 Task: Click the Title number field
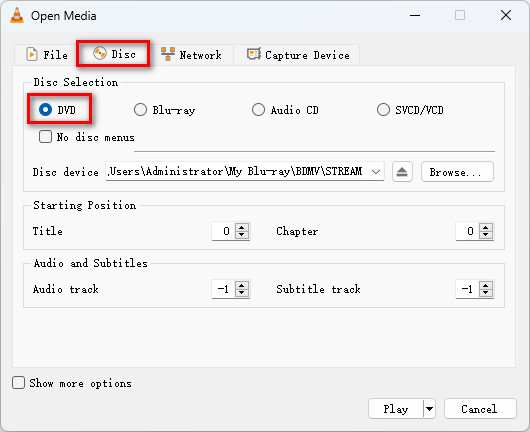(223, 231)
